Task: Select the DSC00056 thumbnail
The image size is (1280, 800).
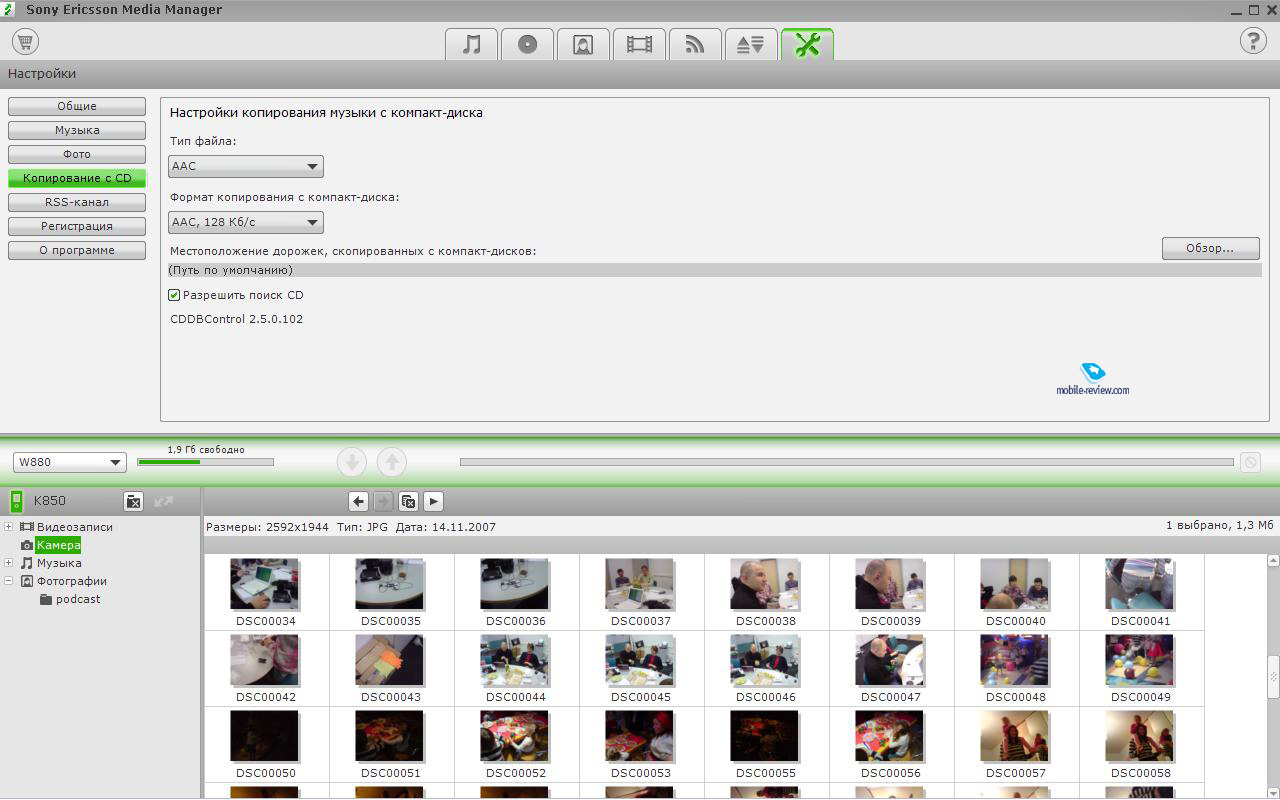Action: pyautogui.click(x=890, y=736)
